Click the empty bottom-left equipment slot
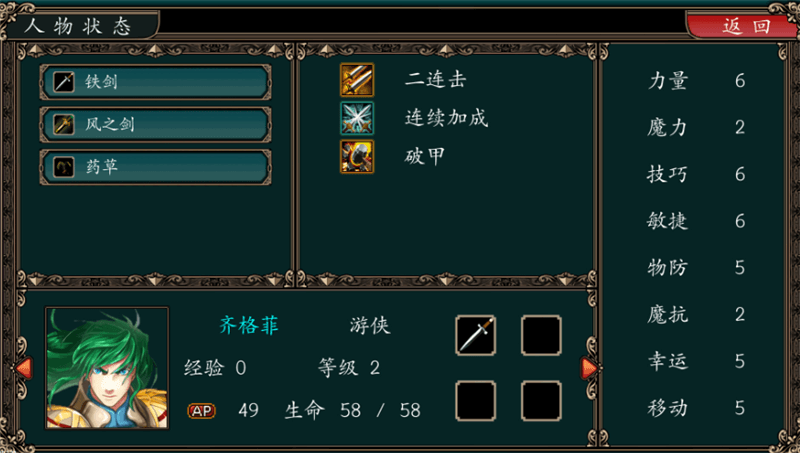Screen dimensions: 800x453 click(x=476, y=401)
